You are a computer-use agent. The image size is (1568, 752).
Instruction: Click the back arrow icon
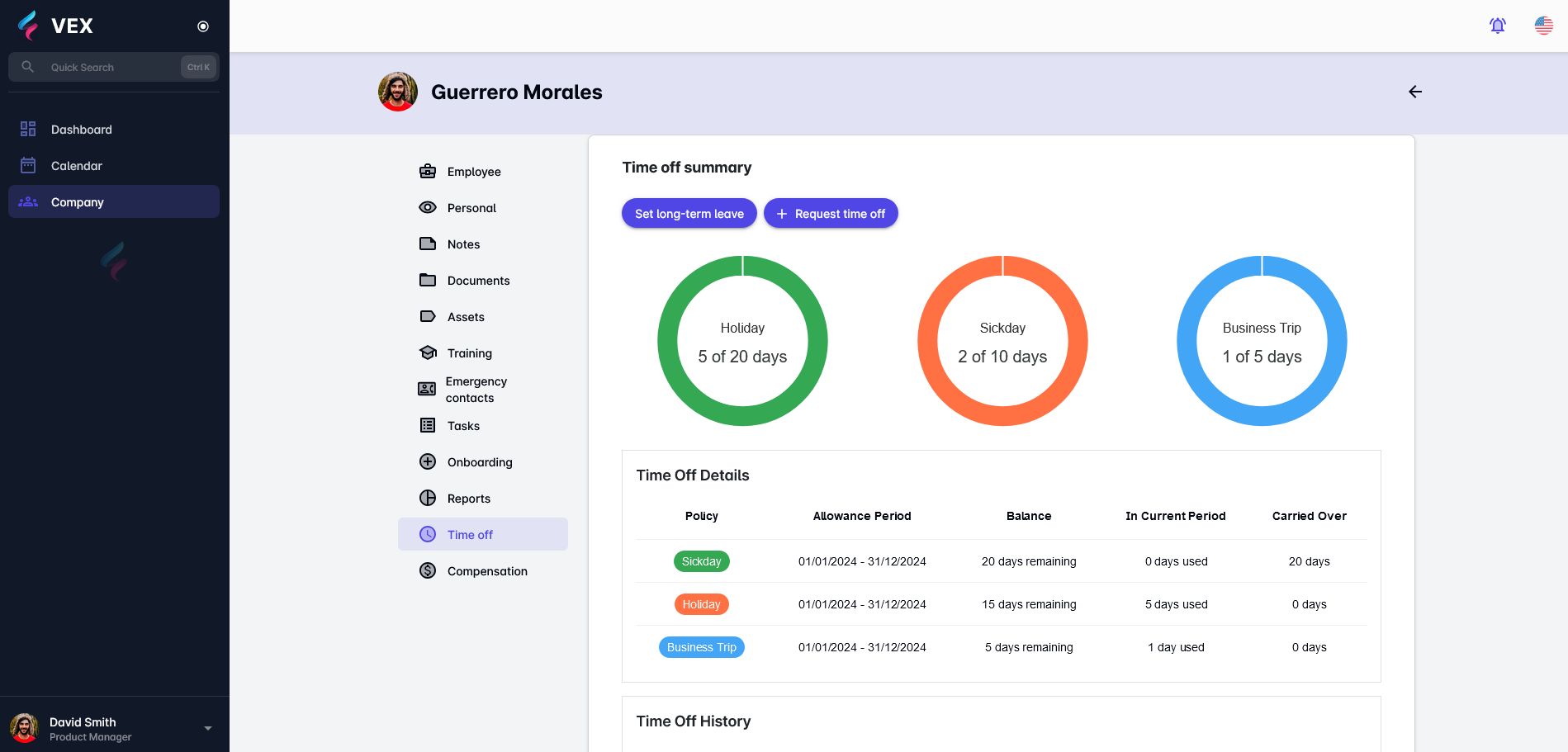[x=1414, y=92]
